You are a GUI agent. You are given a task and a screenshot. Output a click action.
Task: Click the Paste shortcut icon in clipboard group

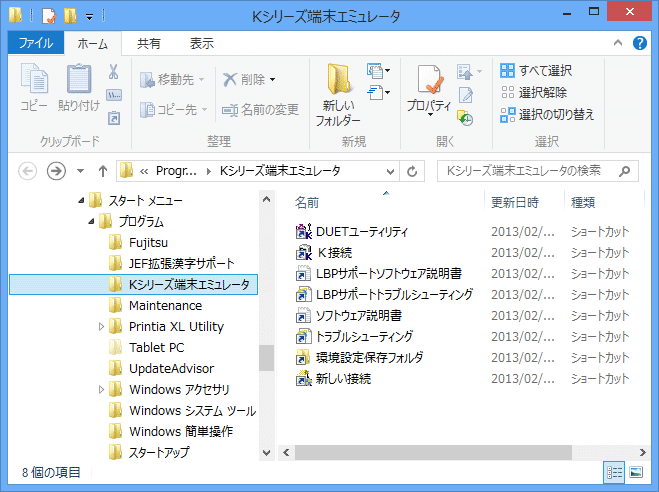114,118
